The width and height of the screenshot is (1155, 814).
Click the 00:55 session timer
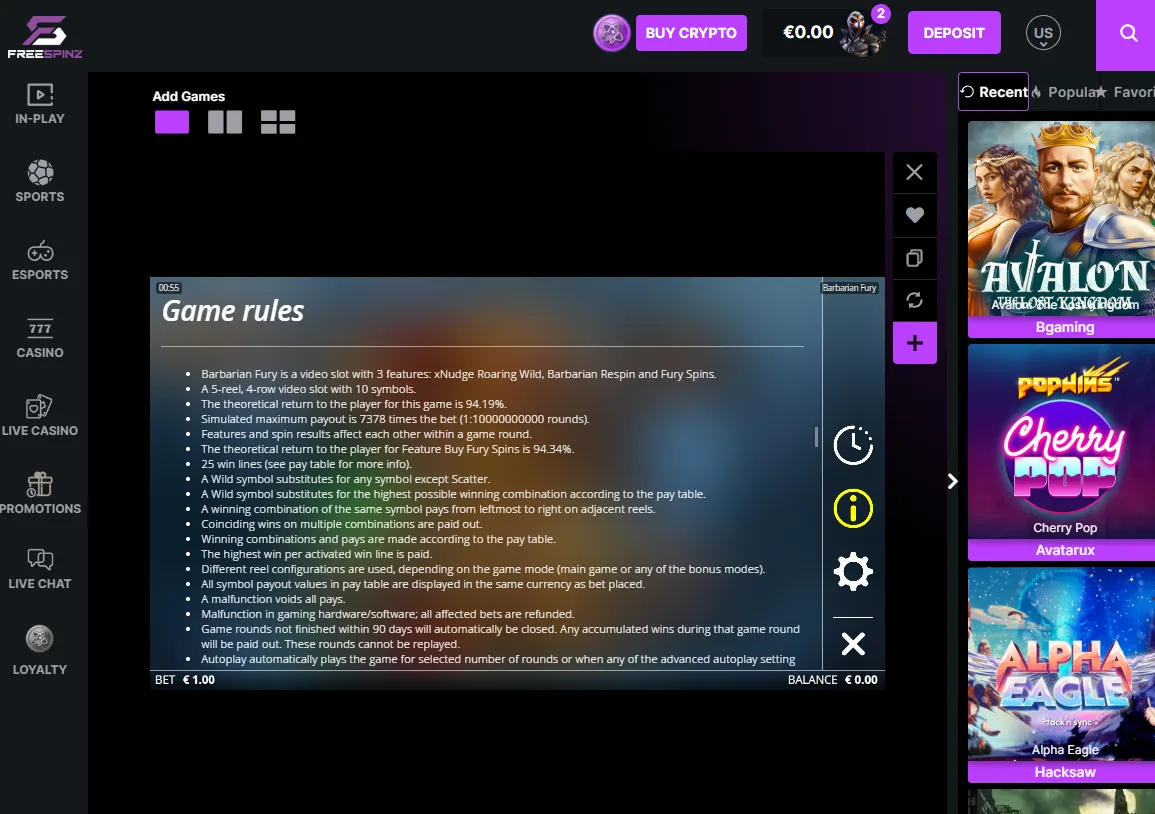(x=169, y=288)
